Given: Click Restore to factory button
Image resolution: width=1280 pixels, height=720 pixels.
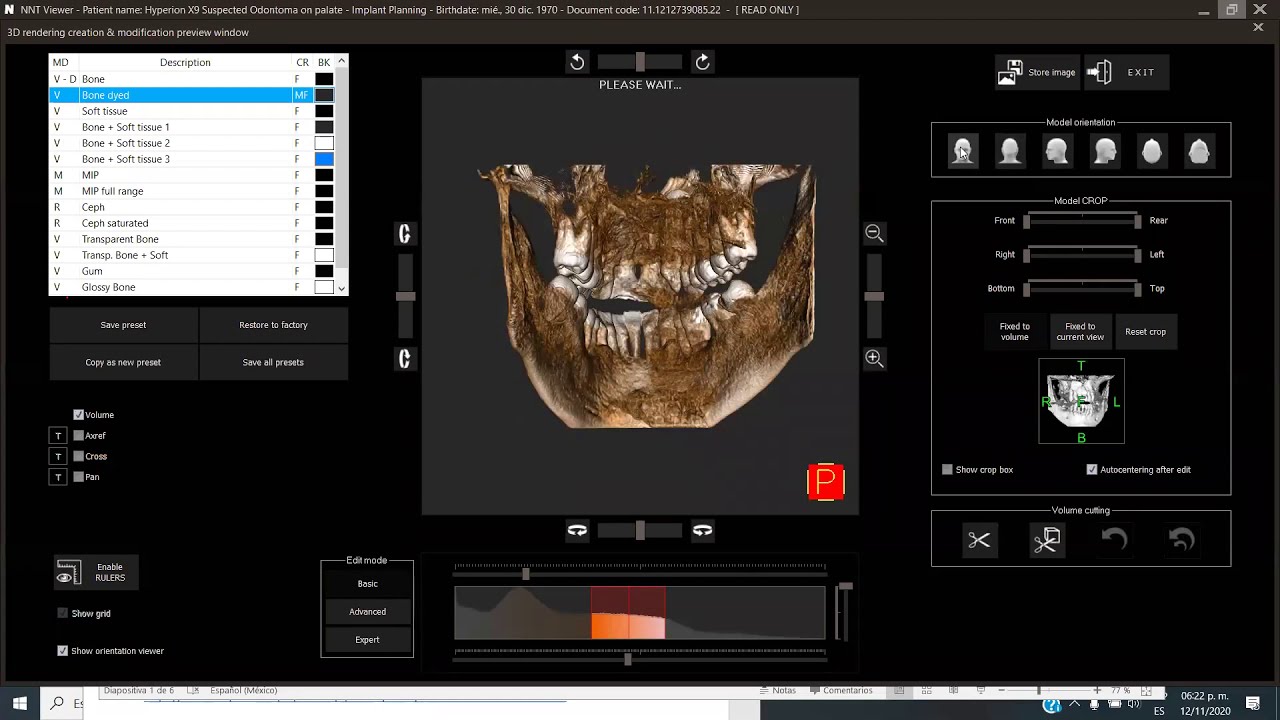Looking at the screenshot, I should tap(273, 325).
